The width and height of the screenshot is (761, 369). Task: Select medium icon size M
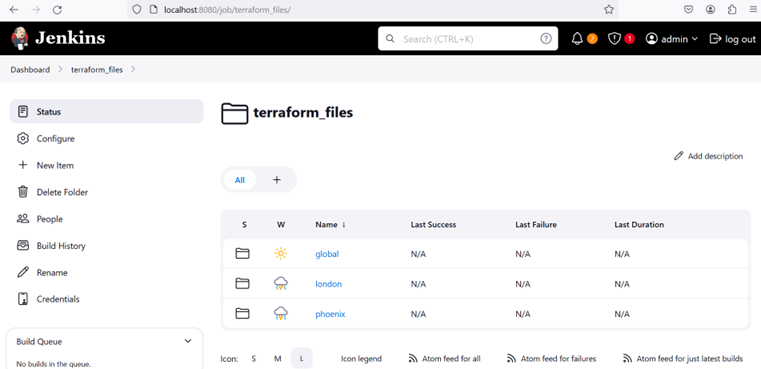click(278, 359)
